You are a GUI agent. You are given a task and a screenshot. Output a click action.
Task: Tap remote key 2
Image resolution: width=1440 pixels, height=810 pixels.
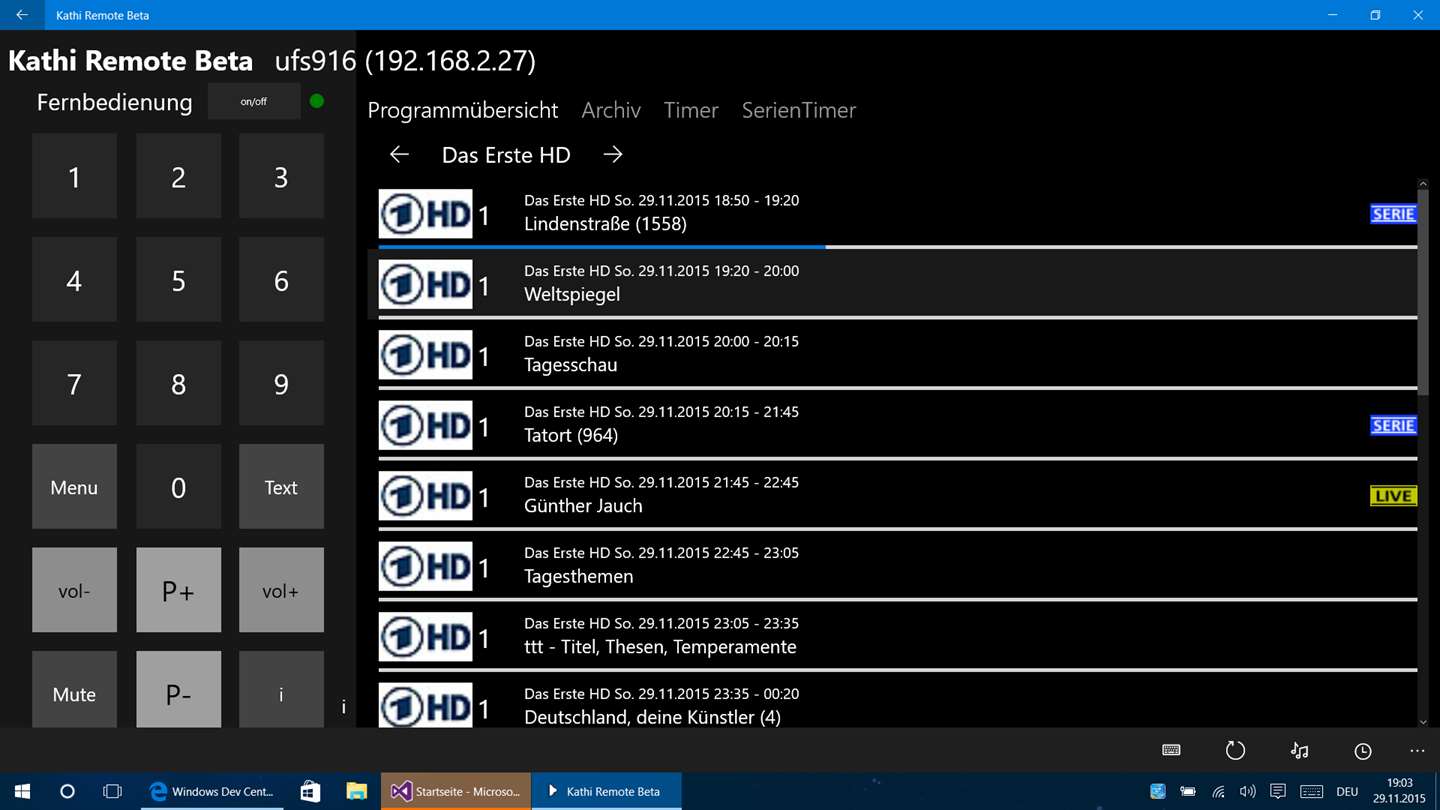click(178, 176)
